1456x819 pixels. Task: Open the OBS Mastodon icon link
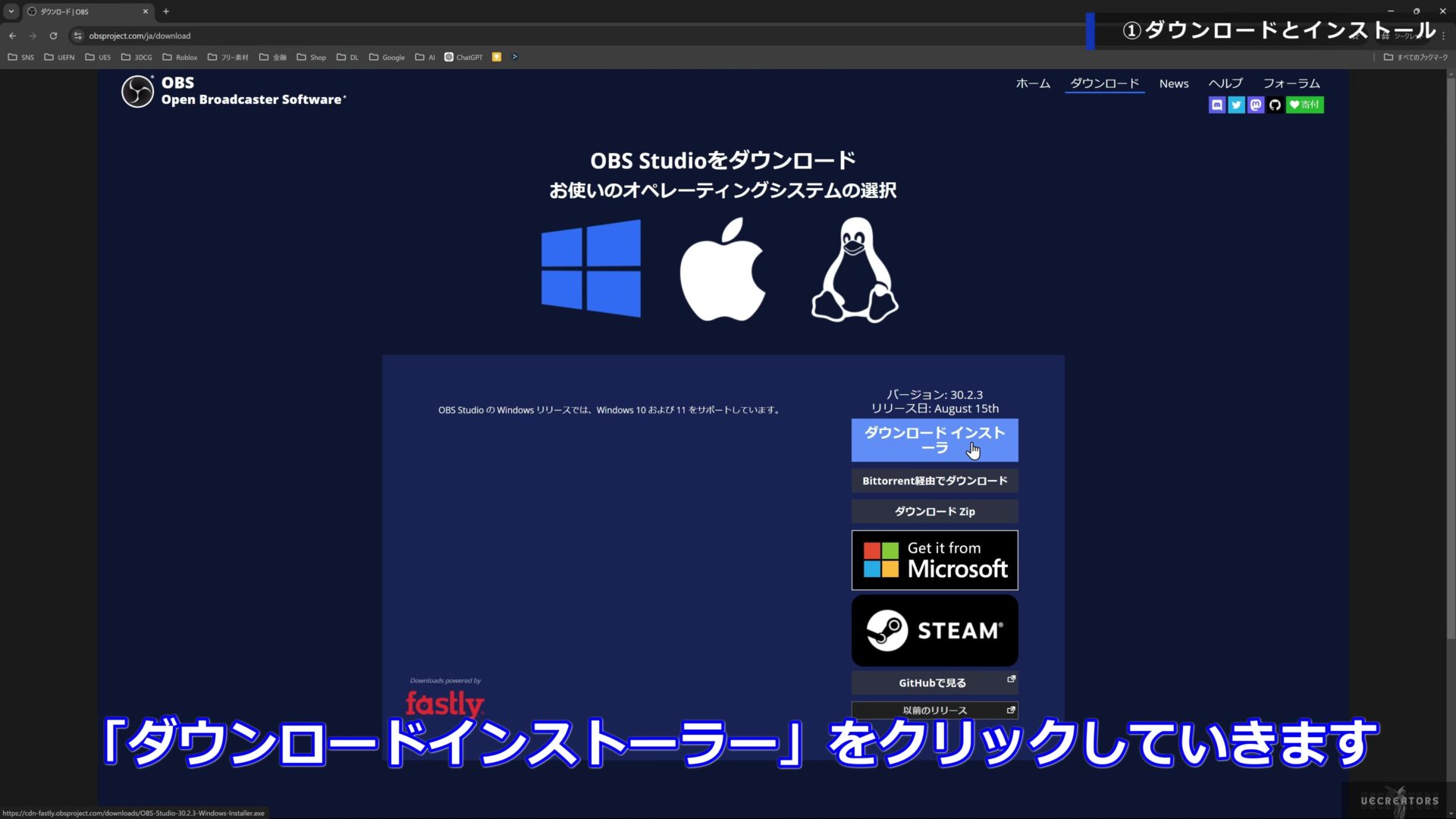pyautogui.click(x=1256, y=105)
